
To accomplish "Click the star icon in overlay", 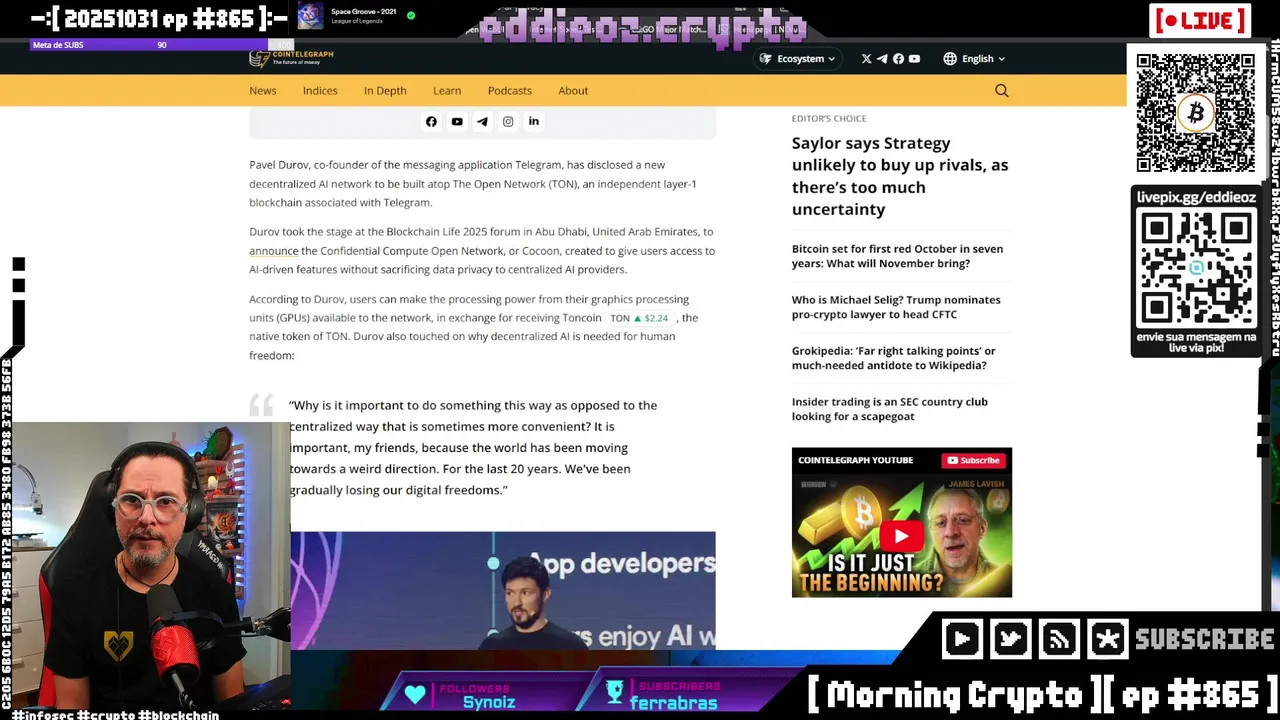I will click(1108, 639).
